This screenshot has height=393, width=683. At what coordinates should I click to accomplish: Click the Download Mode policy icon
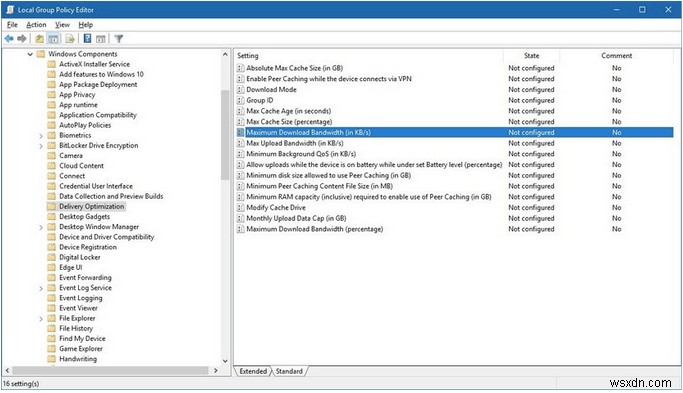240,89
